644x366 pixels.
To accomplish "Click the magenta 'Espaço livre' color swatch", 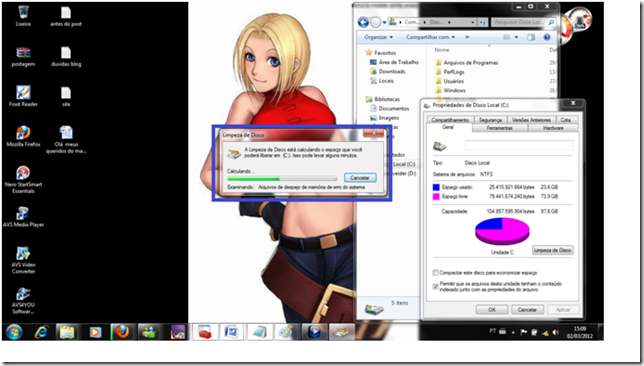I will [436, 197].
